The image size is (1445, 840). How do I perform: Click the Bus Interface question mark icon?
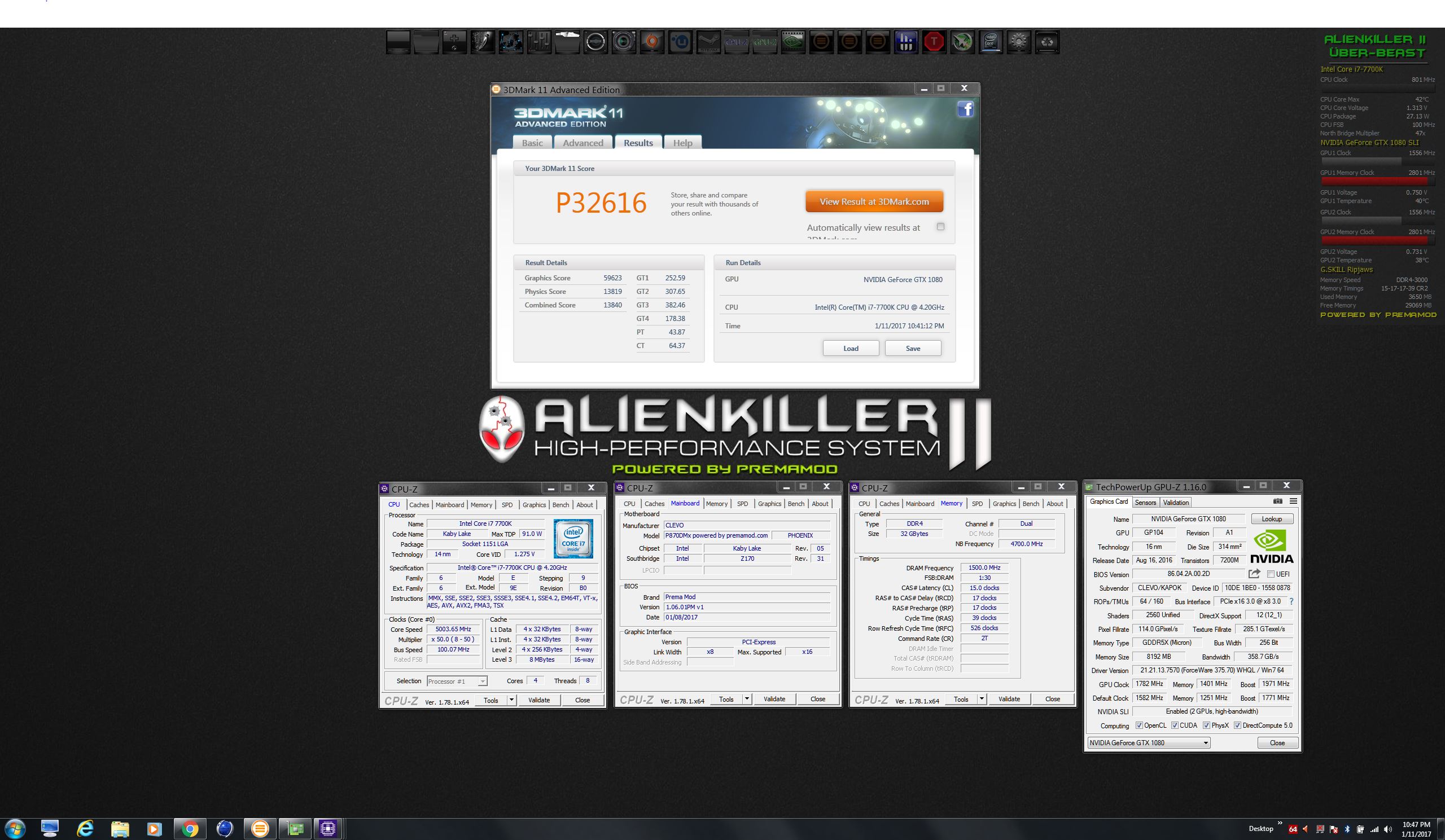click(1291, 601)
